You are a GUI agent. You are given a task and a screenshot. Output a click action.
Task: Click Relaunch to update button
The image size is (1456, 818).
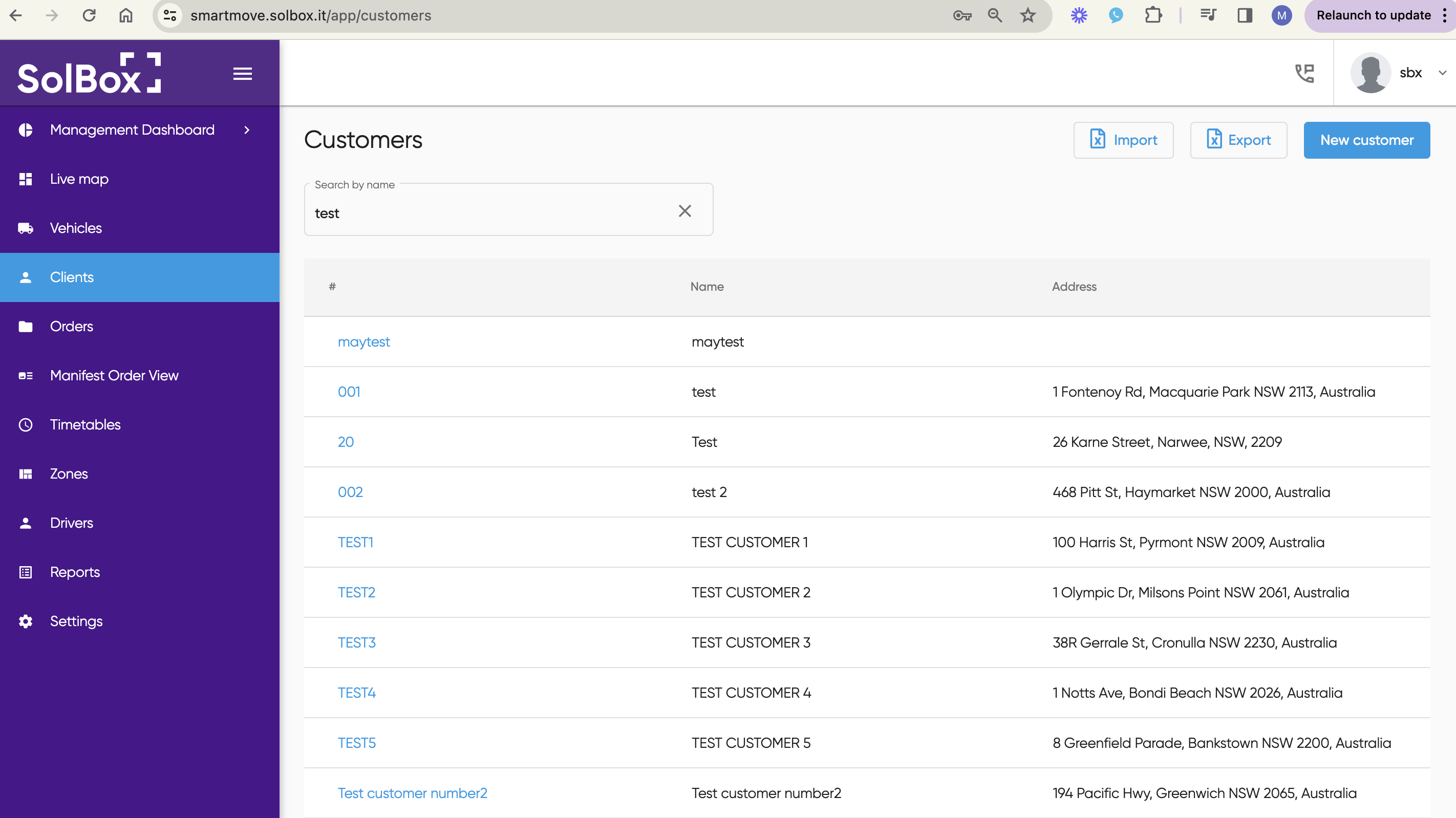tap(1374, 15)
